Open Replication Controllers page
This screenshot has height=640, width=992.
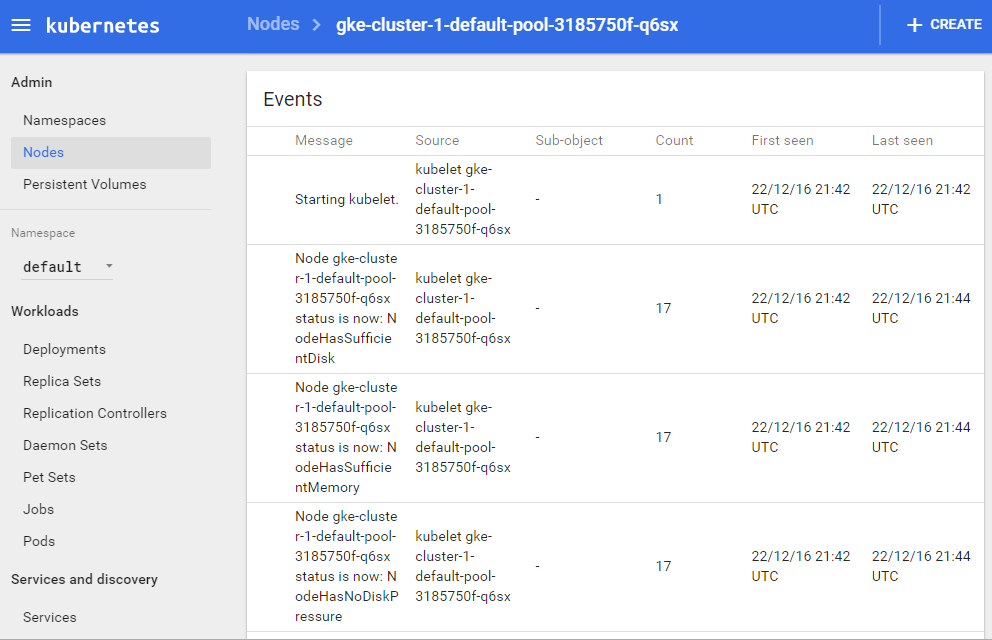pyautogui.click(x=95, y=413)
